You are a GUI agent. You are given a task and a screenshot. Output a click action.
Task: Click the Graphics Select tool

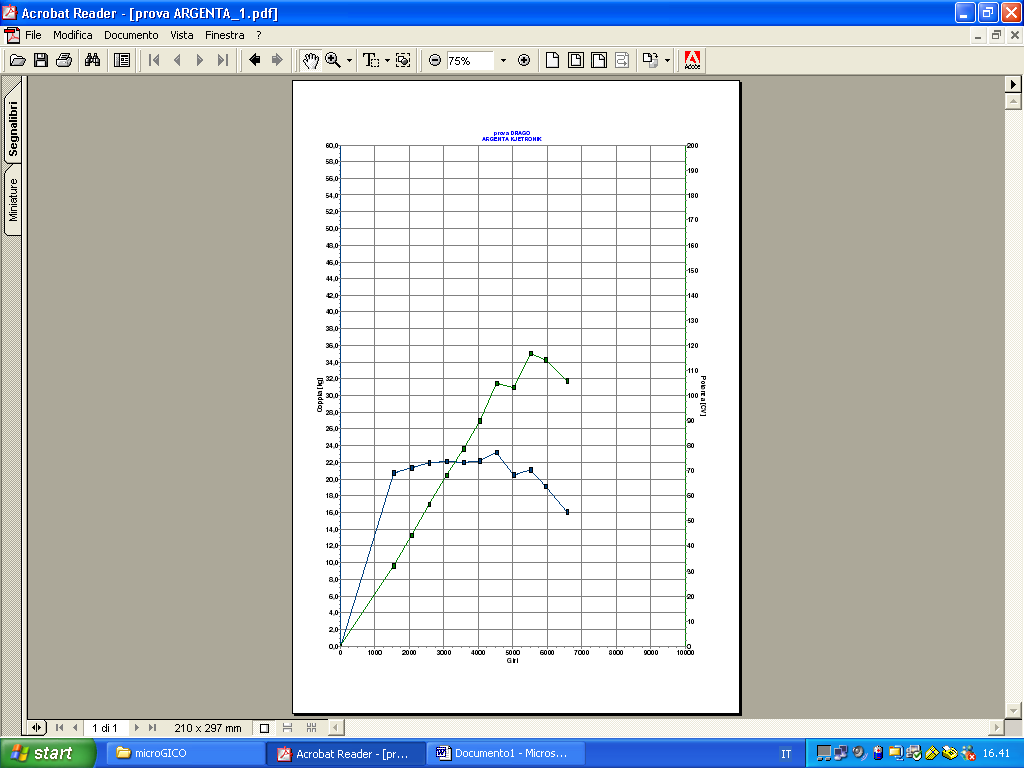403,60
